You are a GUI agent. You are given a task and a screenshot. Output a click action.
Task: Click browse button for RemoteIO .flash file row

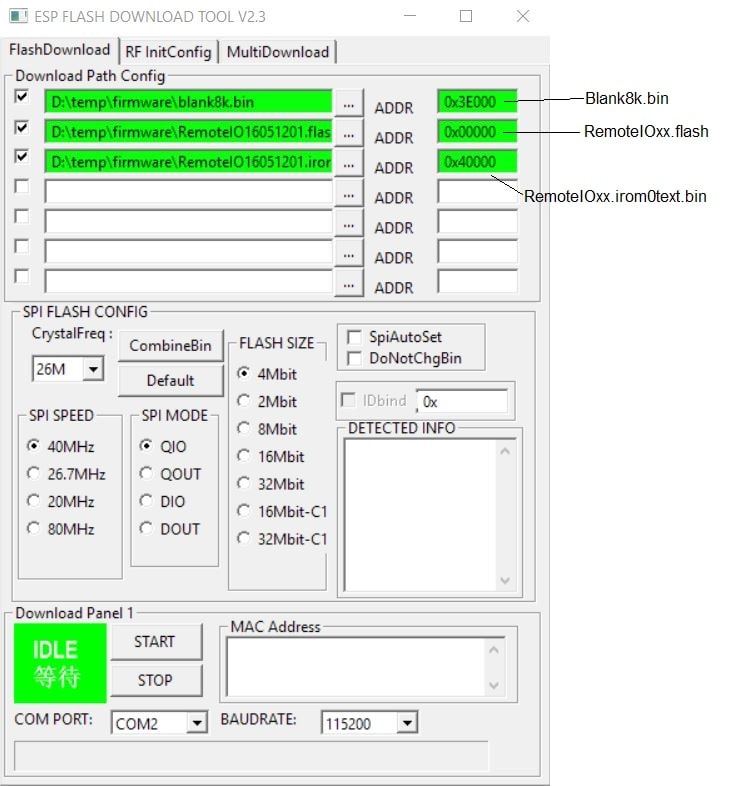[x=347, y=132]
